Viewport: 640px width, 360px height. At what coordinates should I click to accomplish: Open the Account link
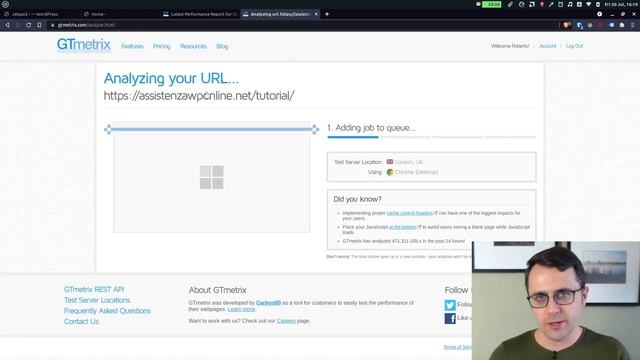coord(548,46)
